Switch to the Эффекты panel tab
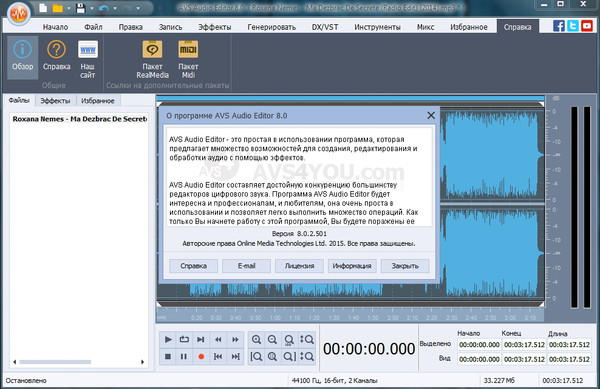The image size is (600, 389). click(x=55, y=101)
